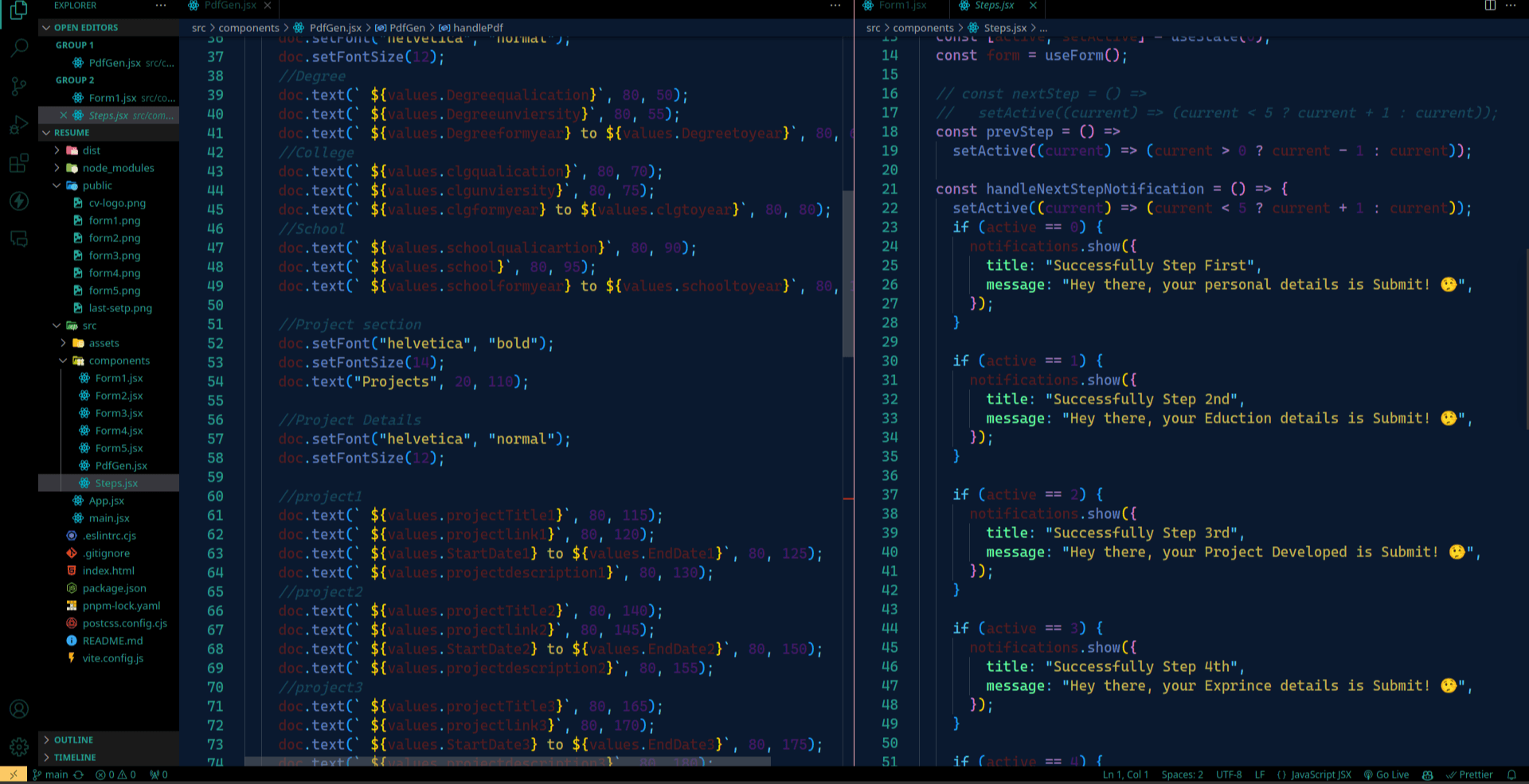
Task: Open the Extensions view
Action: click(18, 163)
